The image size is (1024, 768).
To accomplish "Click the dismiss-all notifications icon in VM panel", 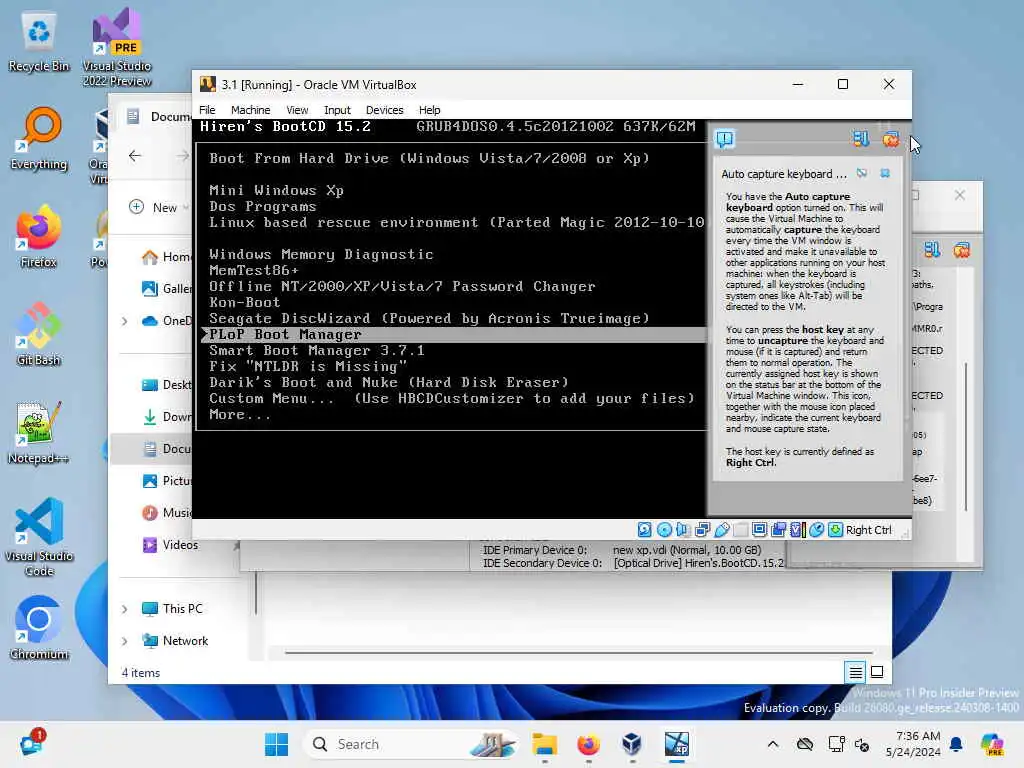I will click(x=891, y=138).
